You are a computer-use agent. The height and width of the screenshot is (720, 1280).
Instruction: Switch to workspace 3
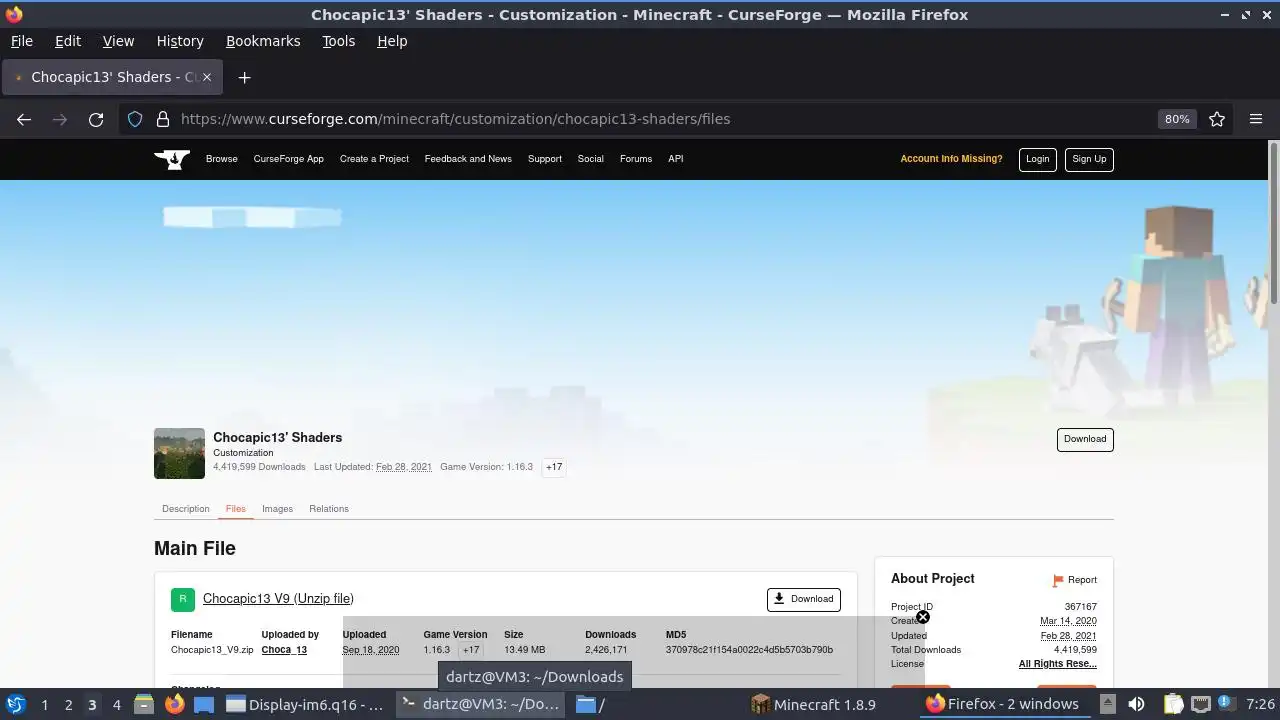92,704
